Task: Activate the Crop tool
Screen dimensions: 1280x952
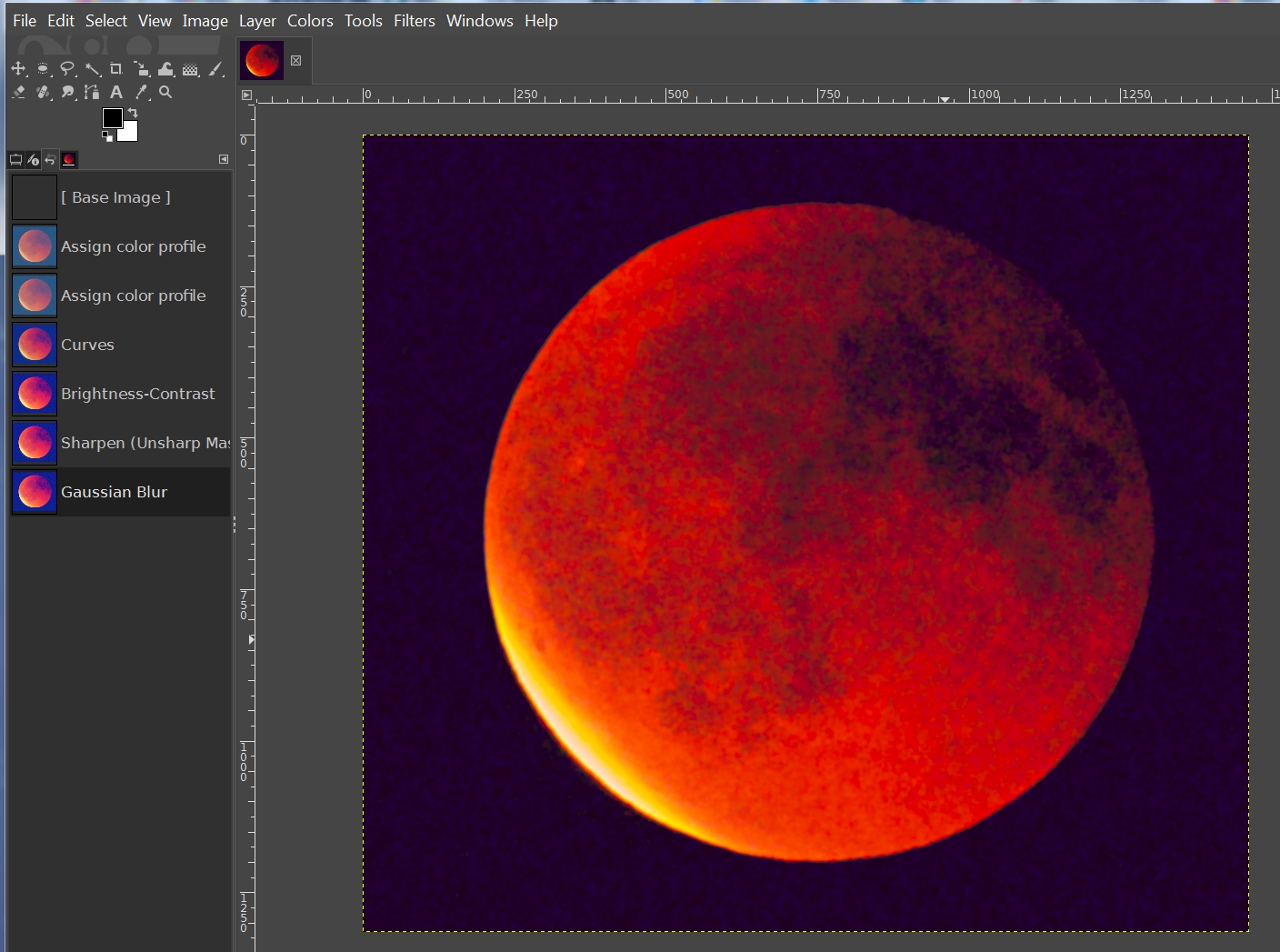Action: click(x=116, y=69)
